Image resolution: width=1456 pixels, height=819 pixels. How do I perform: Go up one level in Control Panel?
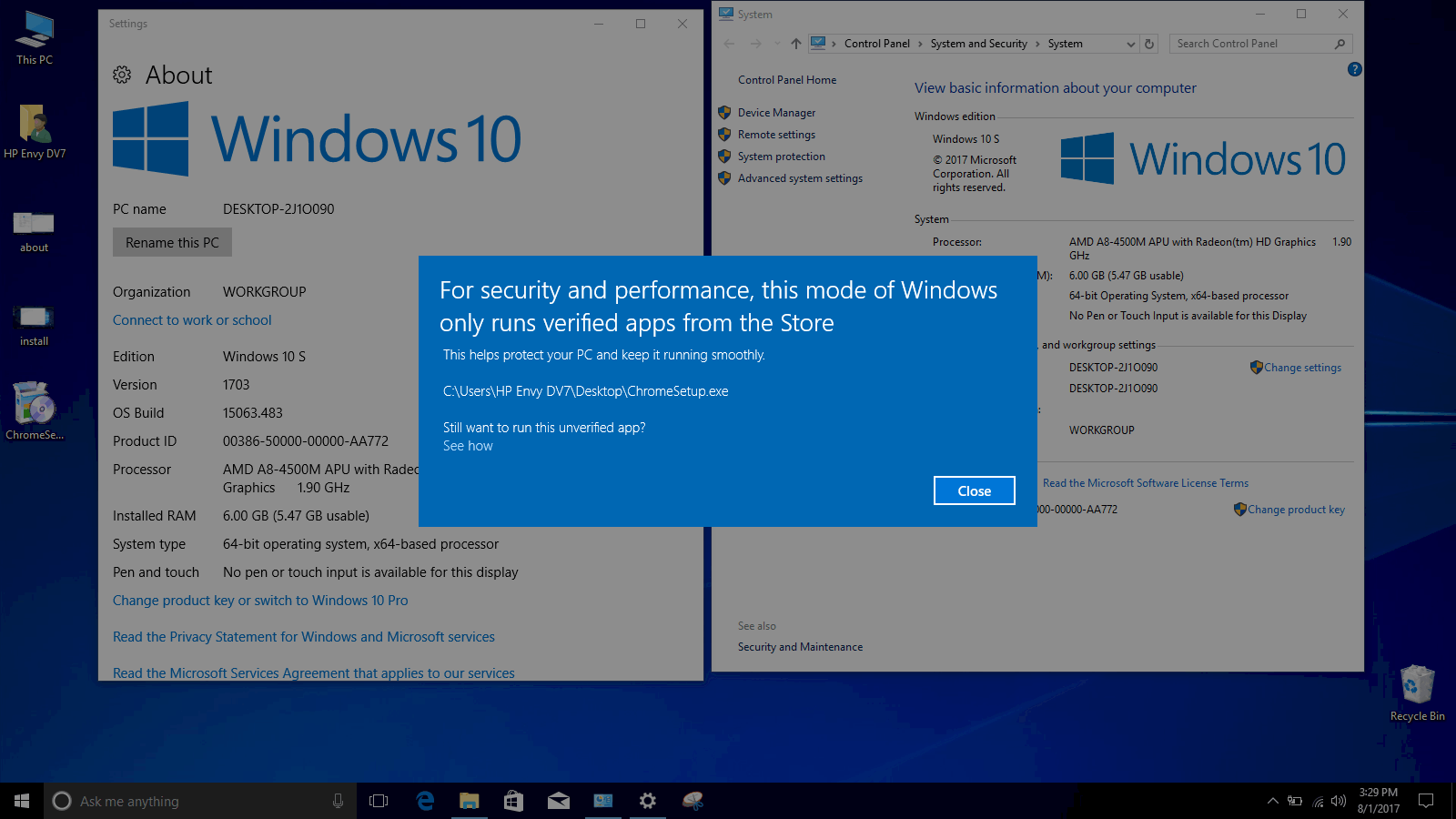tap(796, 44)
